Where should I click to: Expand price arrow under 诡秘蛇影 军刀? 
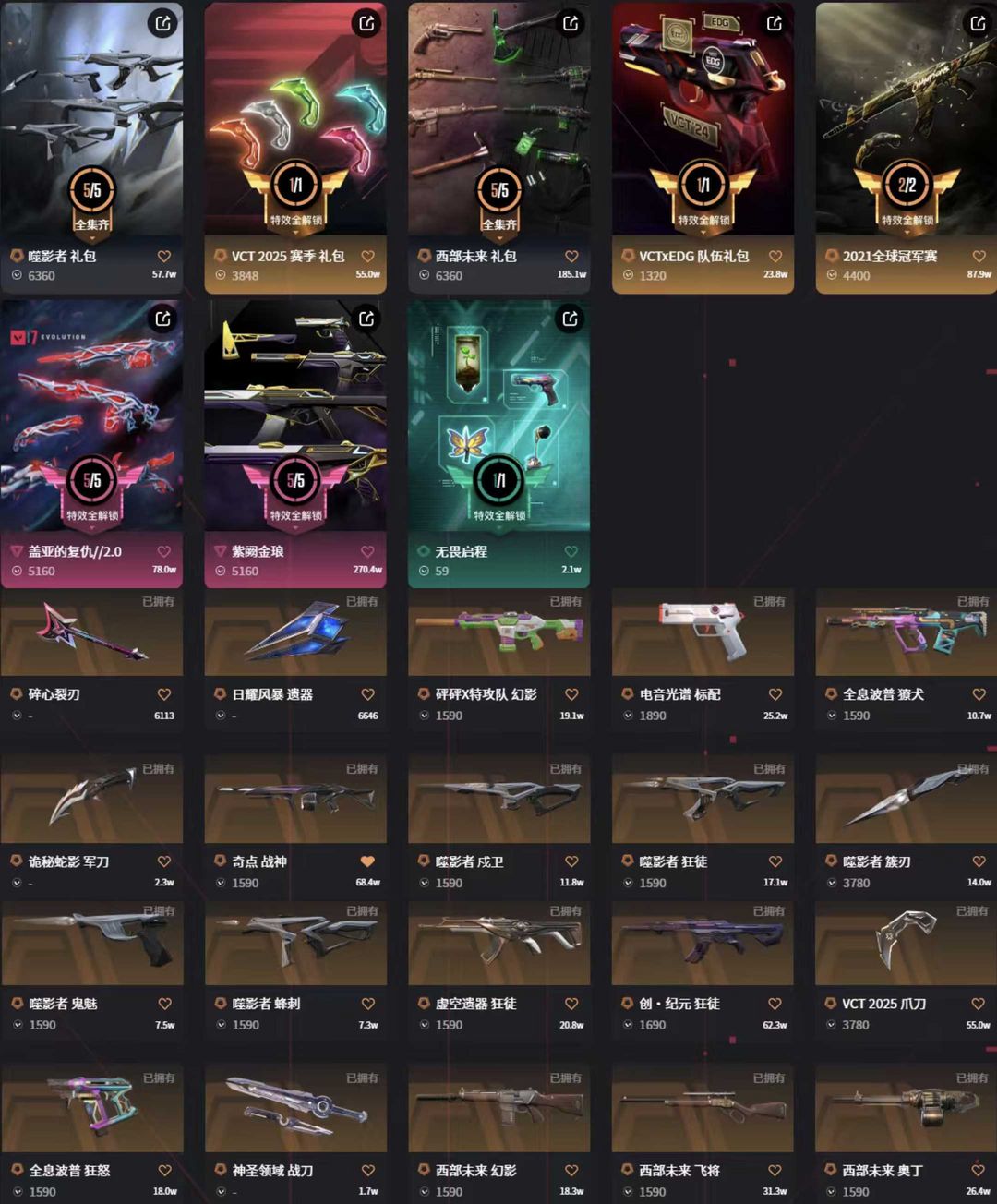17,883
